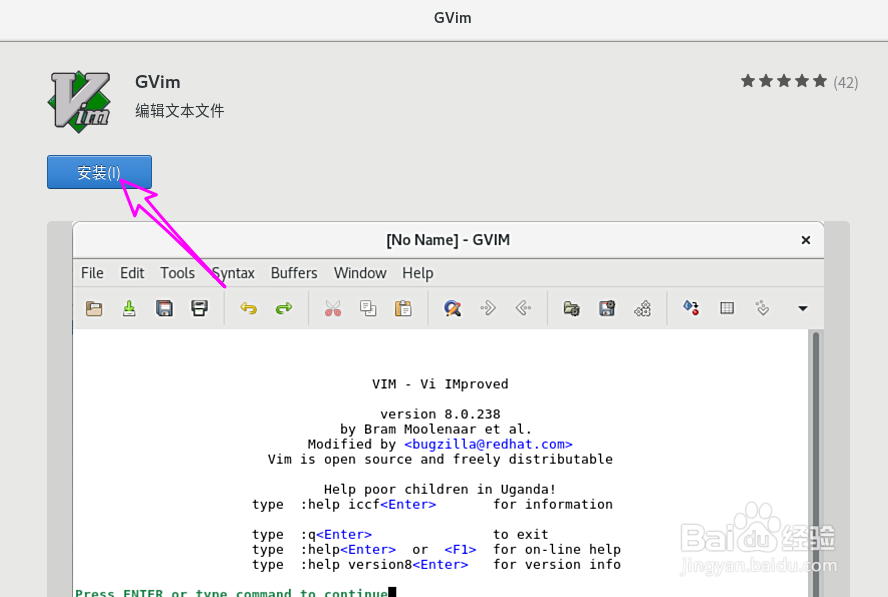
Task: Click the '[No Name] - GVIM' title text
Action: 448,240
